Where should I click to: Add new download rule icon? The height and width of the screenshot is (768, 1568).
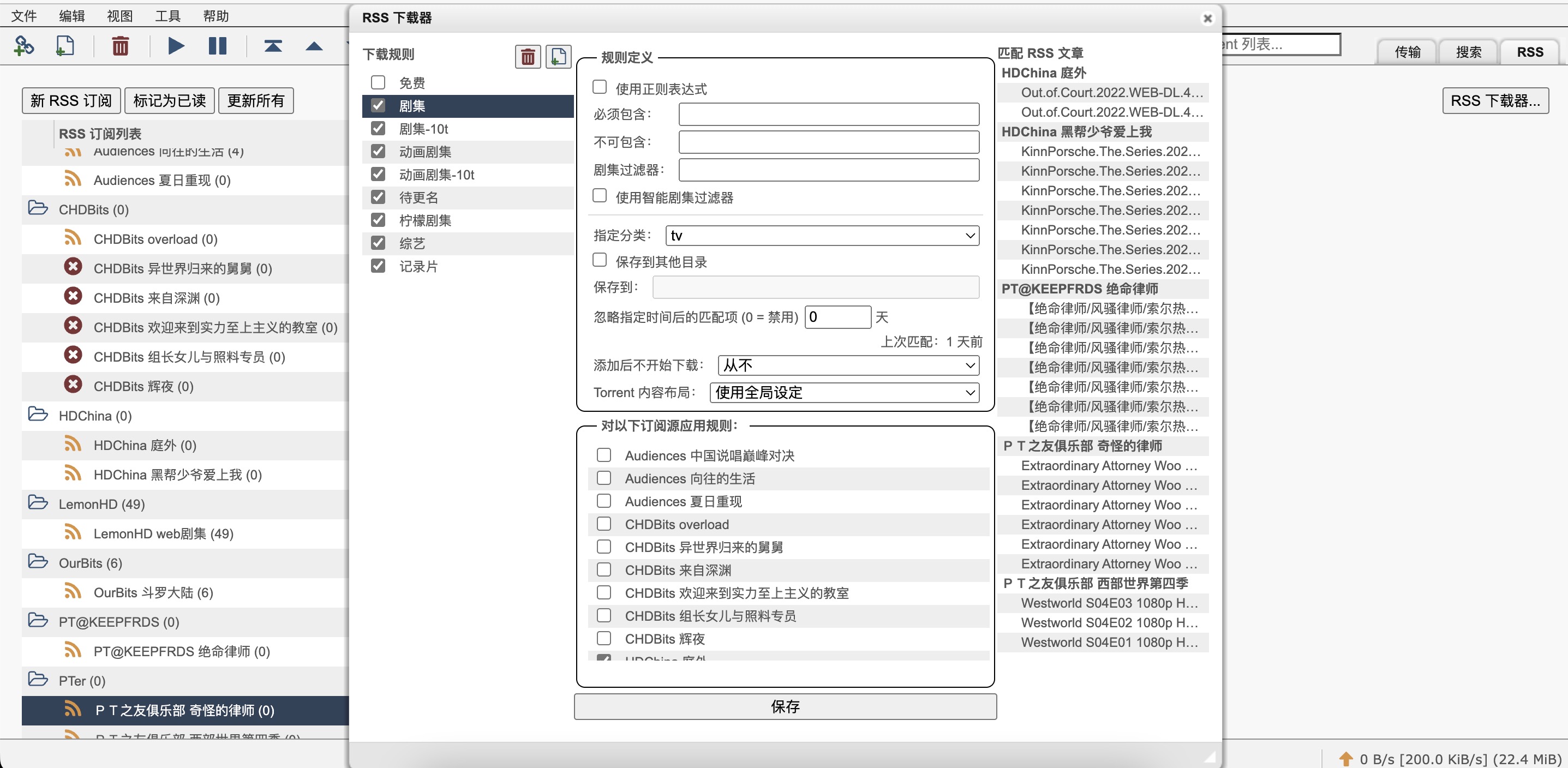tap(558, 57)
